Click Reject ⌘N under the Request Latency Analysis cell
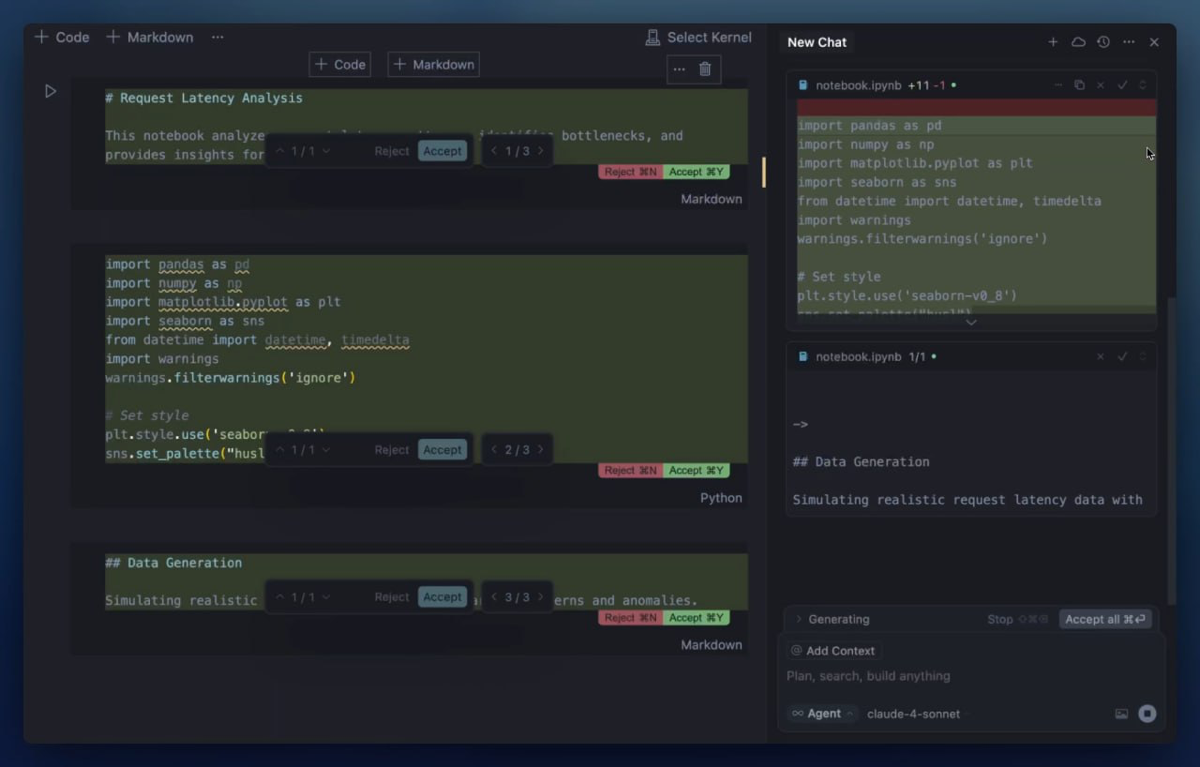 (631, 172)
